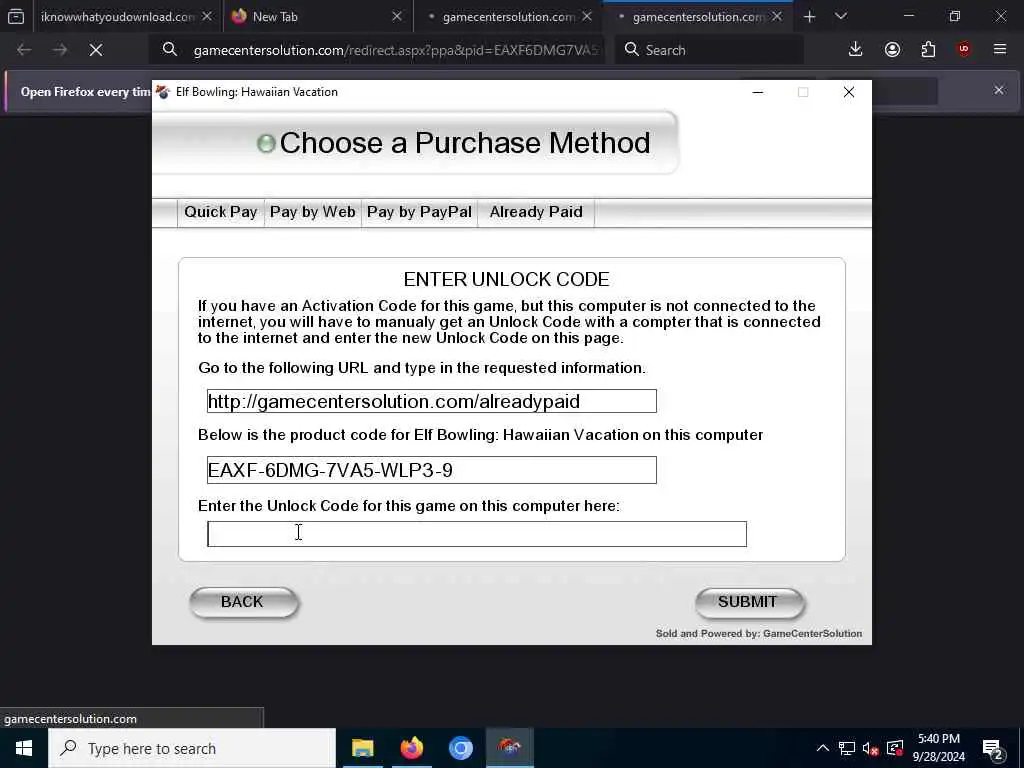Viewport: 1024px width, 768px height.
Task: Open the uBlock Origin extension icon
Action: tap(964, 50)
